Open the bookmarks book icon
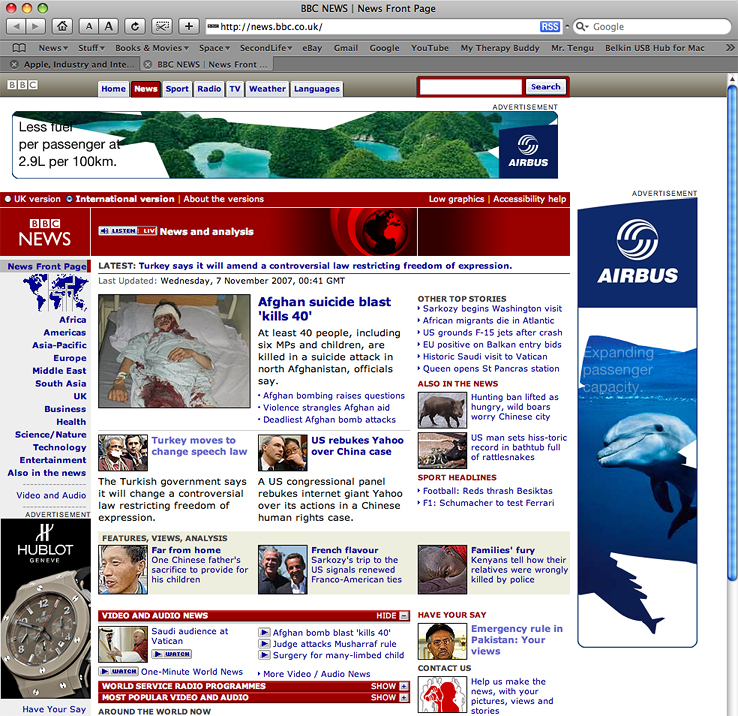This screenshot has height=716, width=738. coord(19,48)
